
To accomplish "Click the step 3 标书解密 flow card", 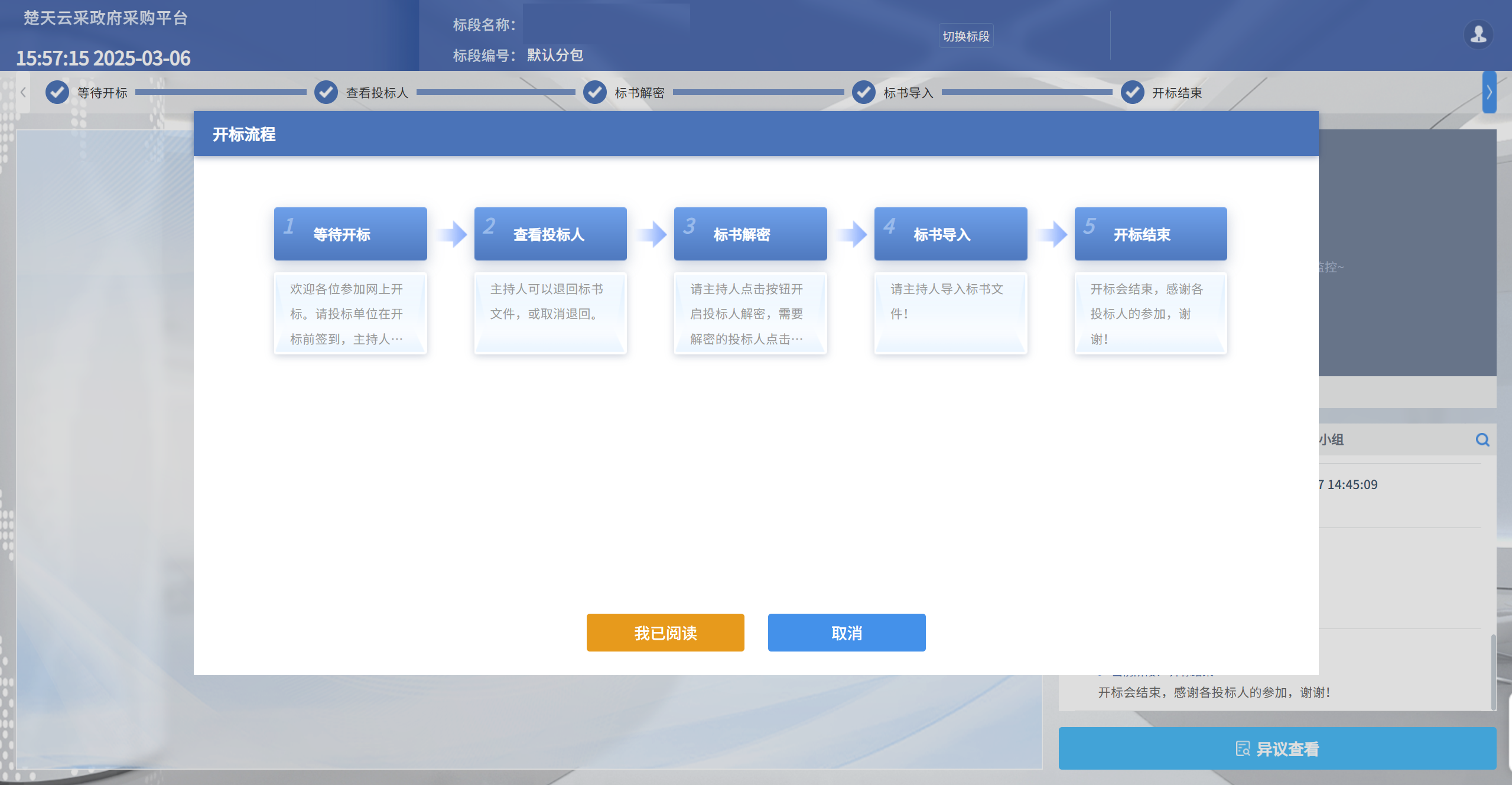I will (x=750, y=233).
